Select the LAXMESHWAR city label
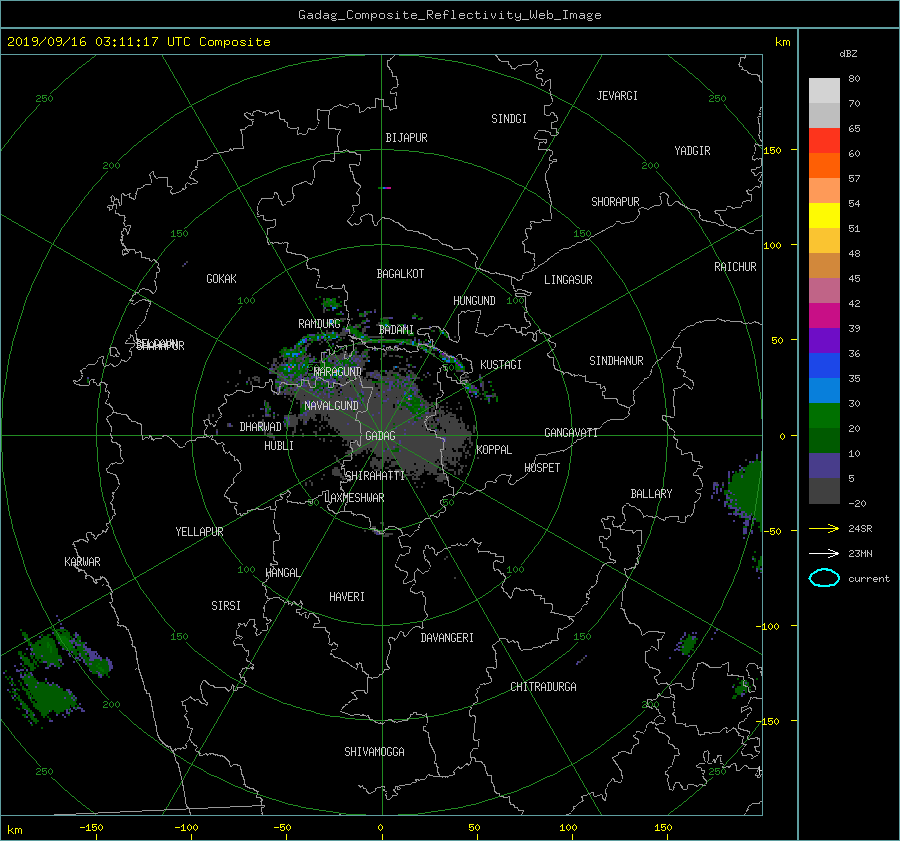Viewport: 900px width, 841px height. click(x=354, y=498)
